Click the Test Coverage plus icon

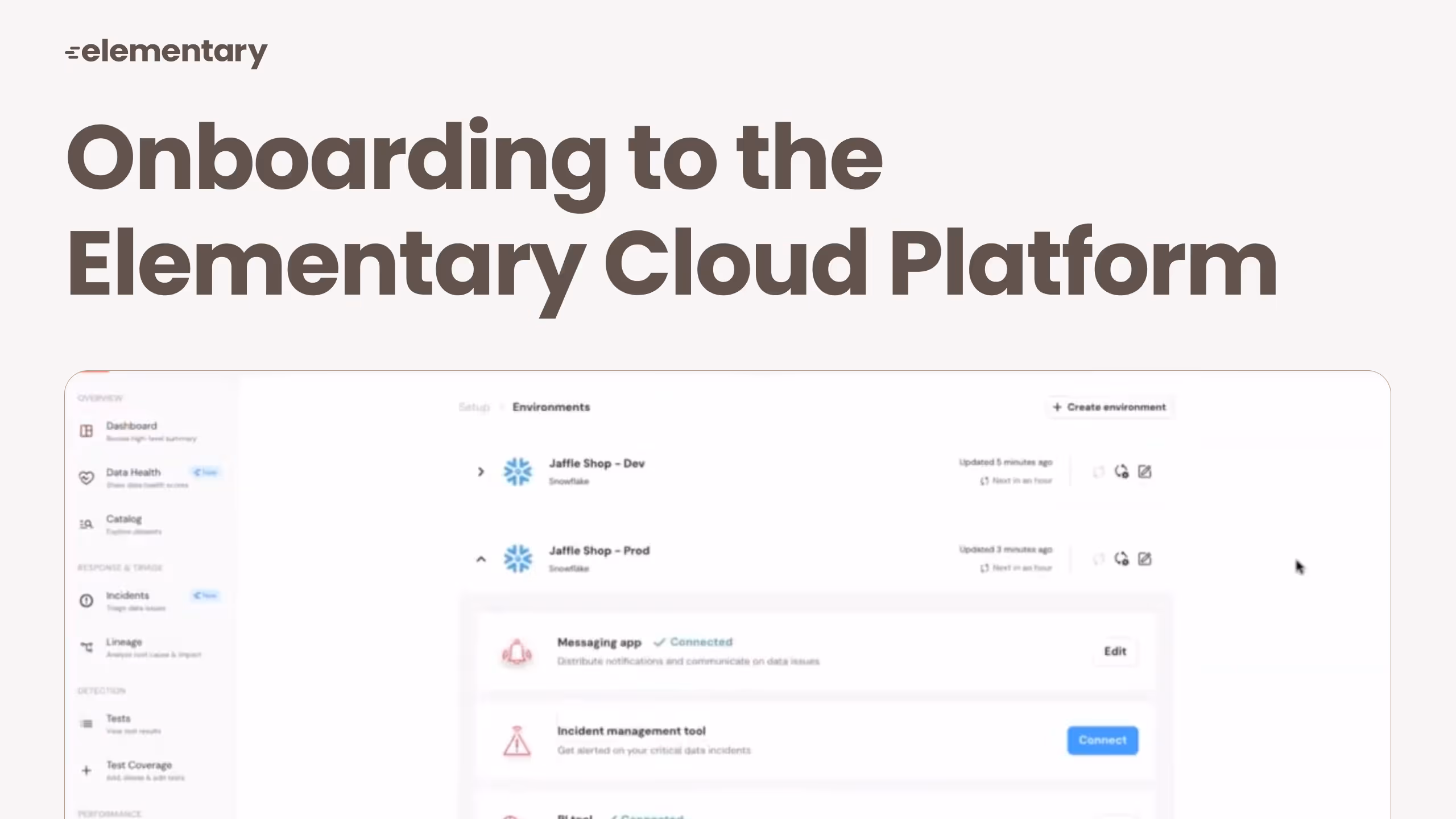[86, 771]
